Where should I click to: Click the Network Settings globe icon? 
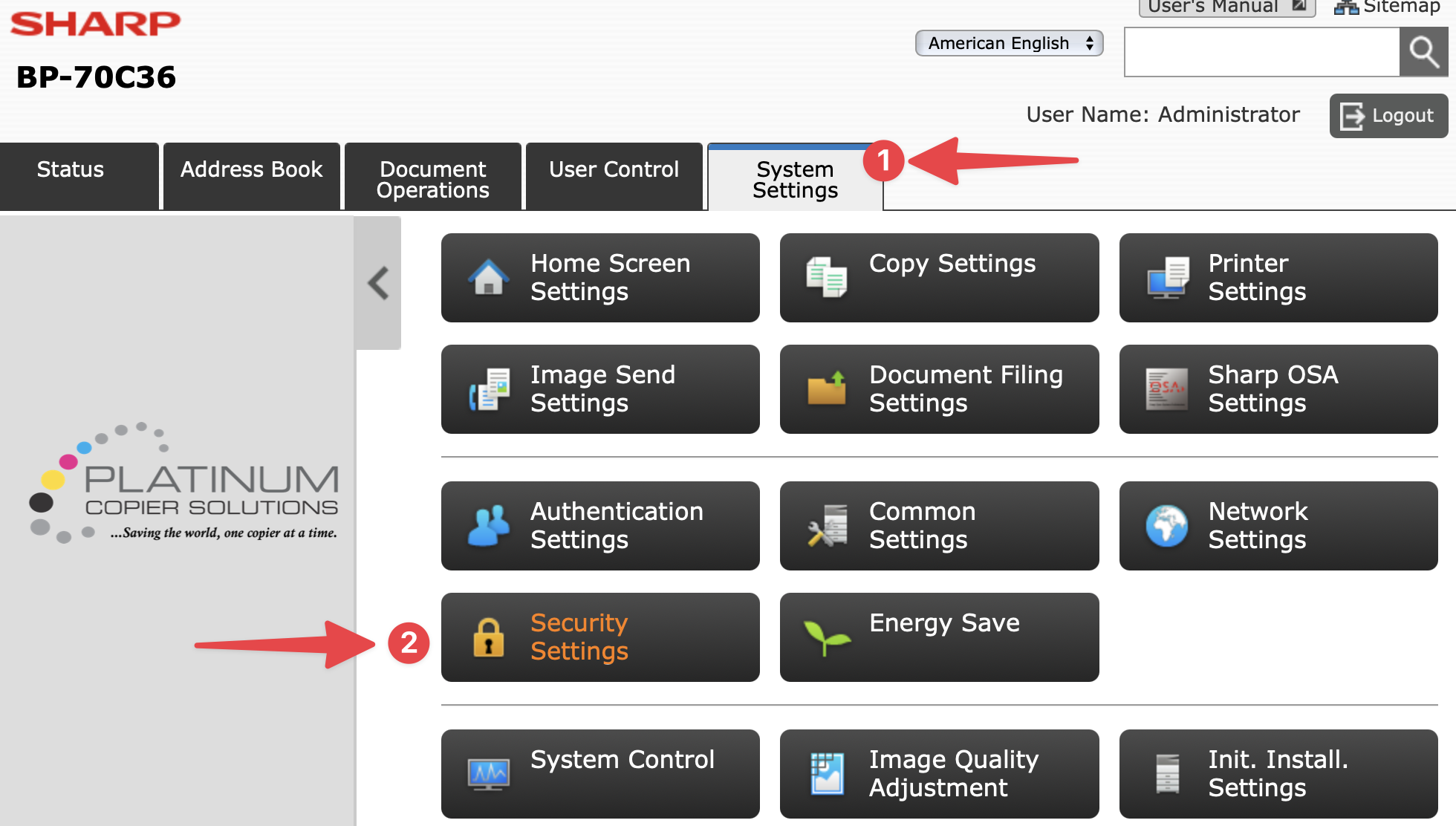click(1167, 526)
